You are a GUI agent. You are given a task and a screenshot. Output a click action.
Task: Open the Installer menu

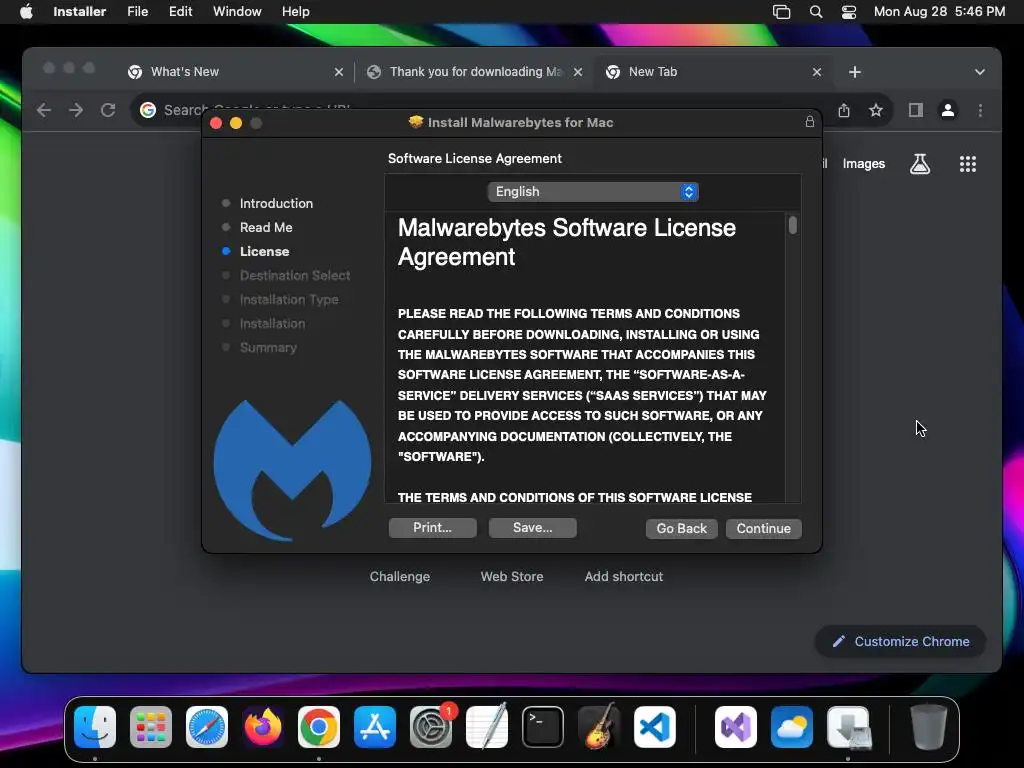(x=80, y=12)
